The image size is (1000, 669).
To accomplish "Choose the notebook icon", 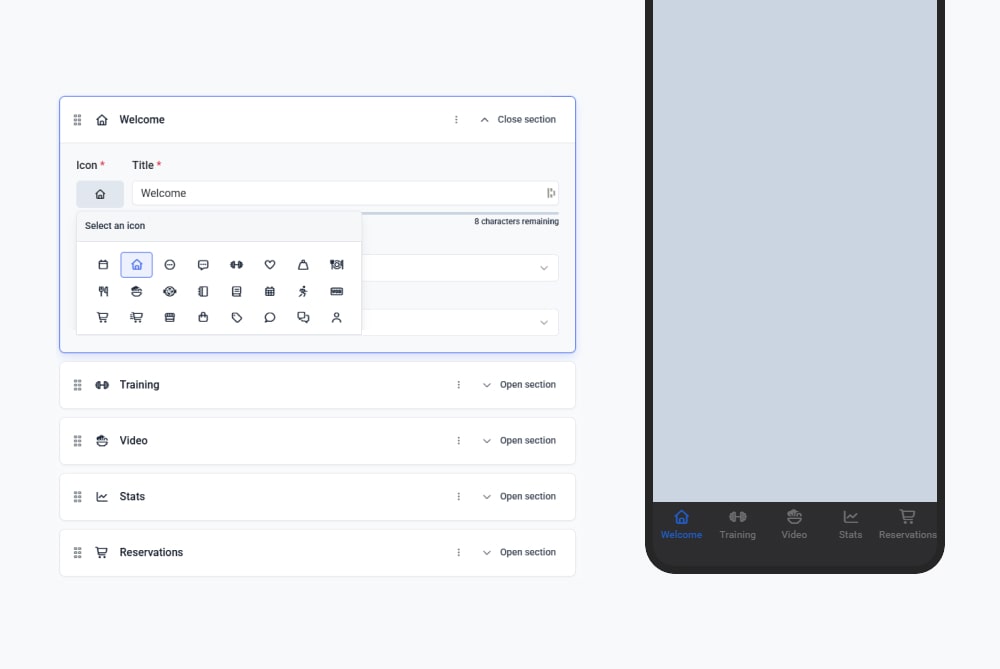I will tap(203, 291).
